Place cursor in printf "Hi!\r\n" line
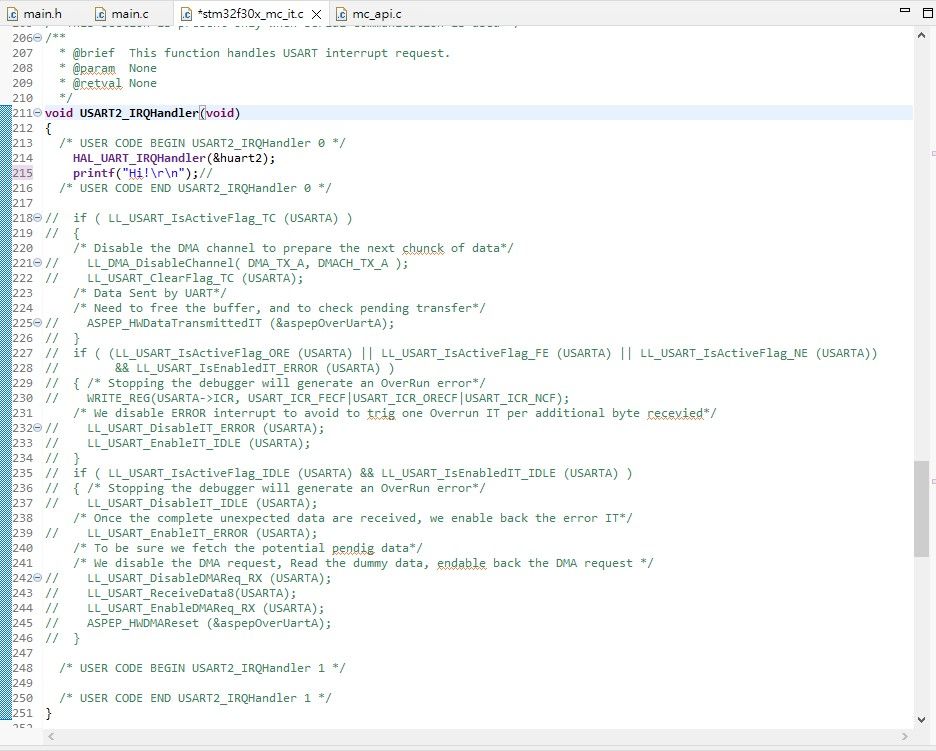This screenshot has height=751, width=936. 142,173
